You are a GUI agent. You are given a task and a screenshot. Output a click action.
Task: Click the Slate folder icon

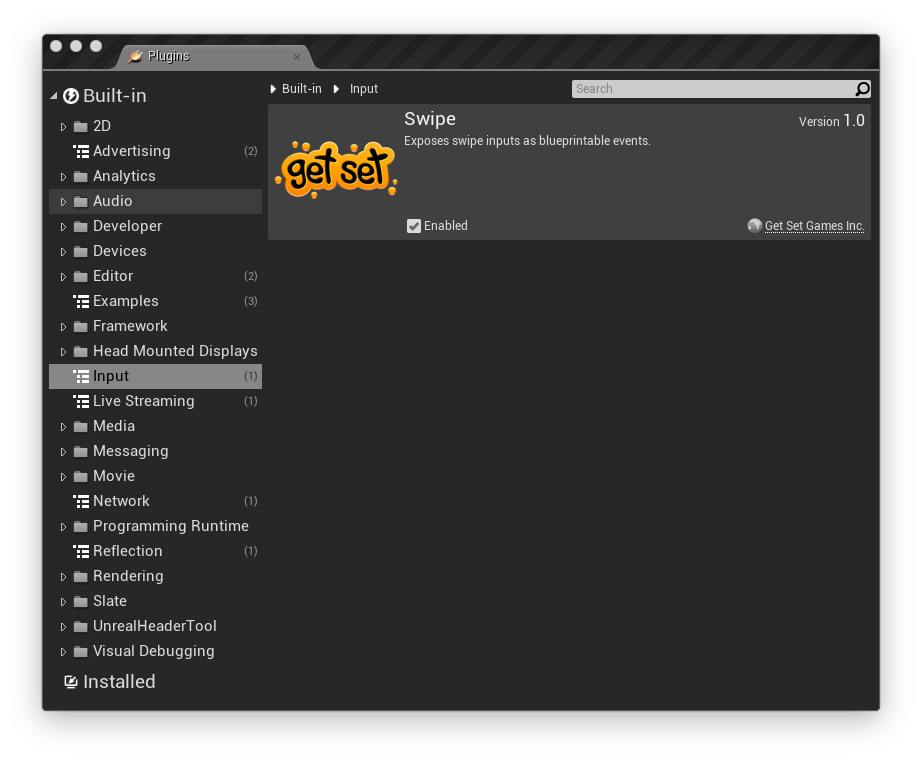[81, 601]
